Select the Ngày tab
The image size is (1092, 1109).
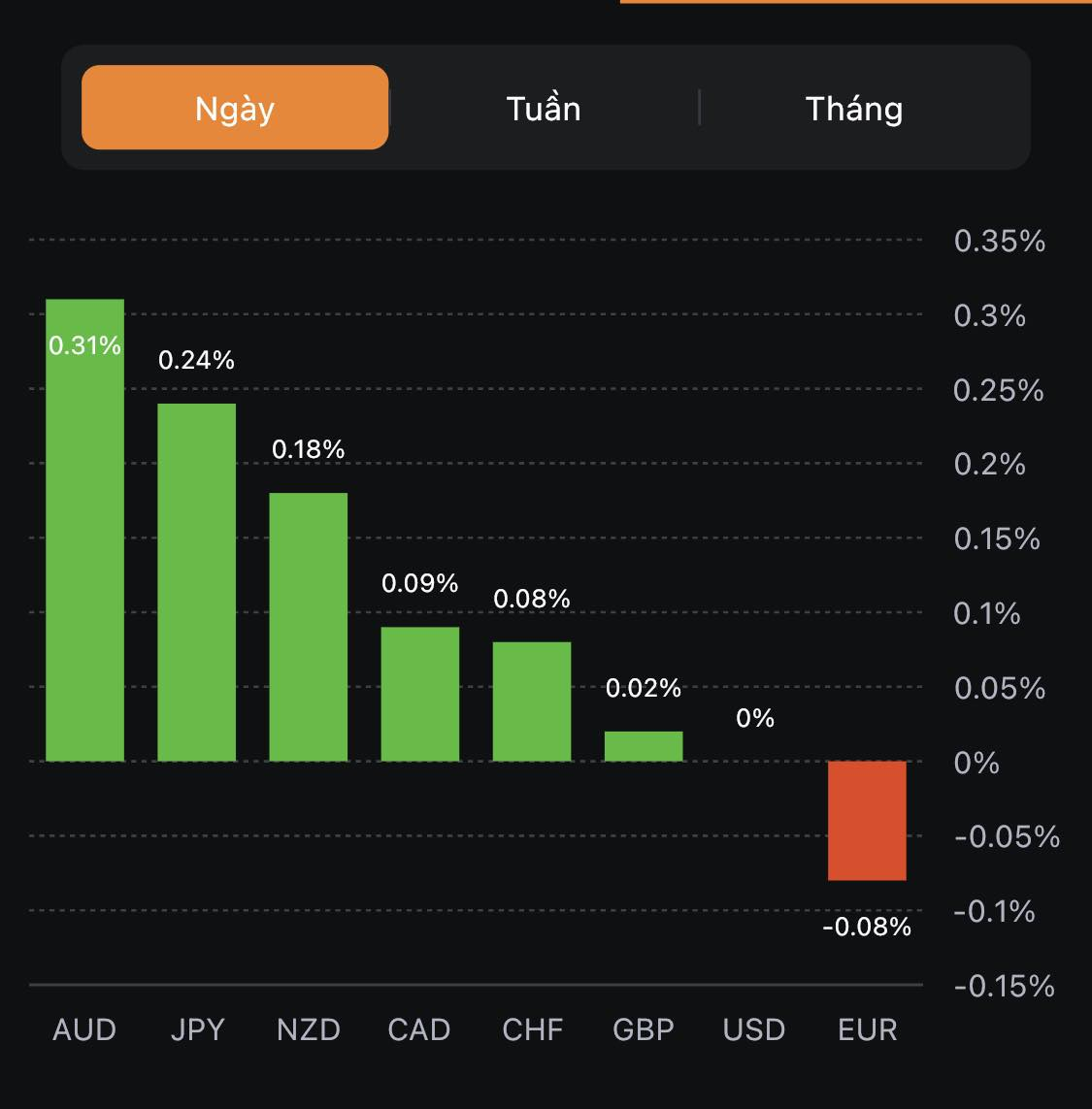(x=235, y=108)
